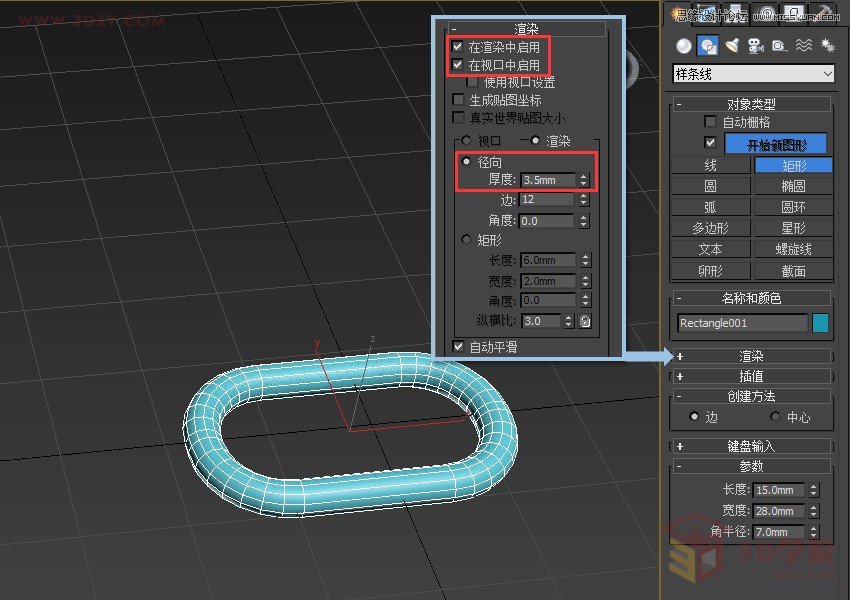Open the Systems gears icon

[x=827, y=46]
